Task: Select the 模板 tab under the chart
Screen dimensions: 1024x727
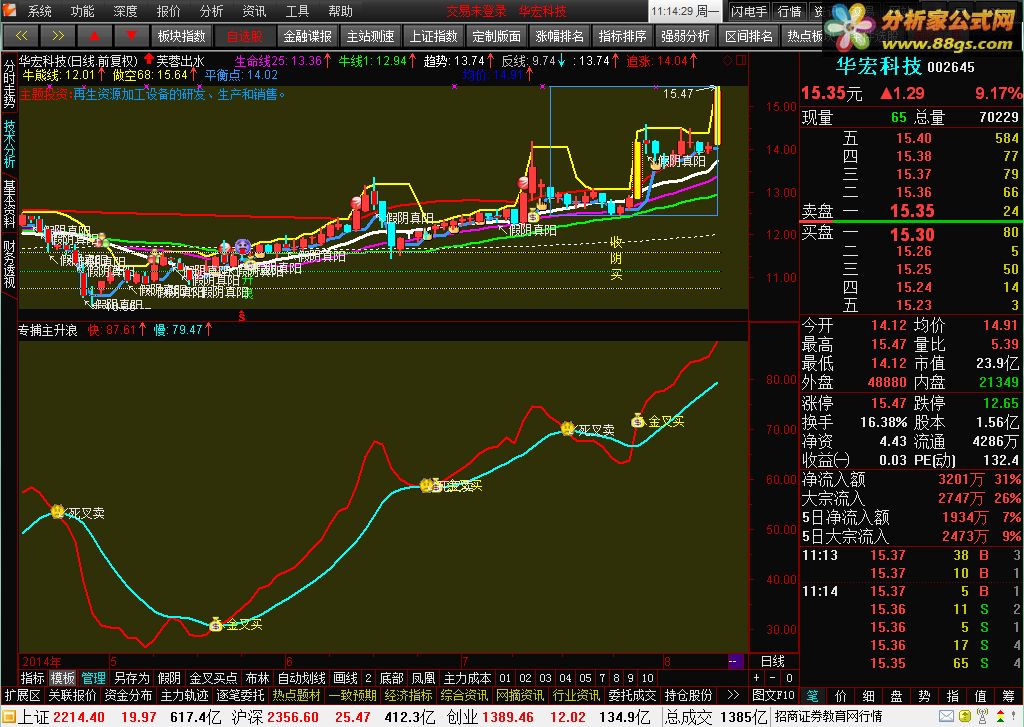Action: point(63,678)
